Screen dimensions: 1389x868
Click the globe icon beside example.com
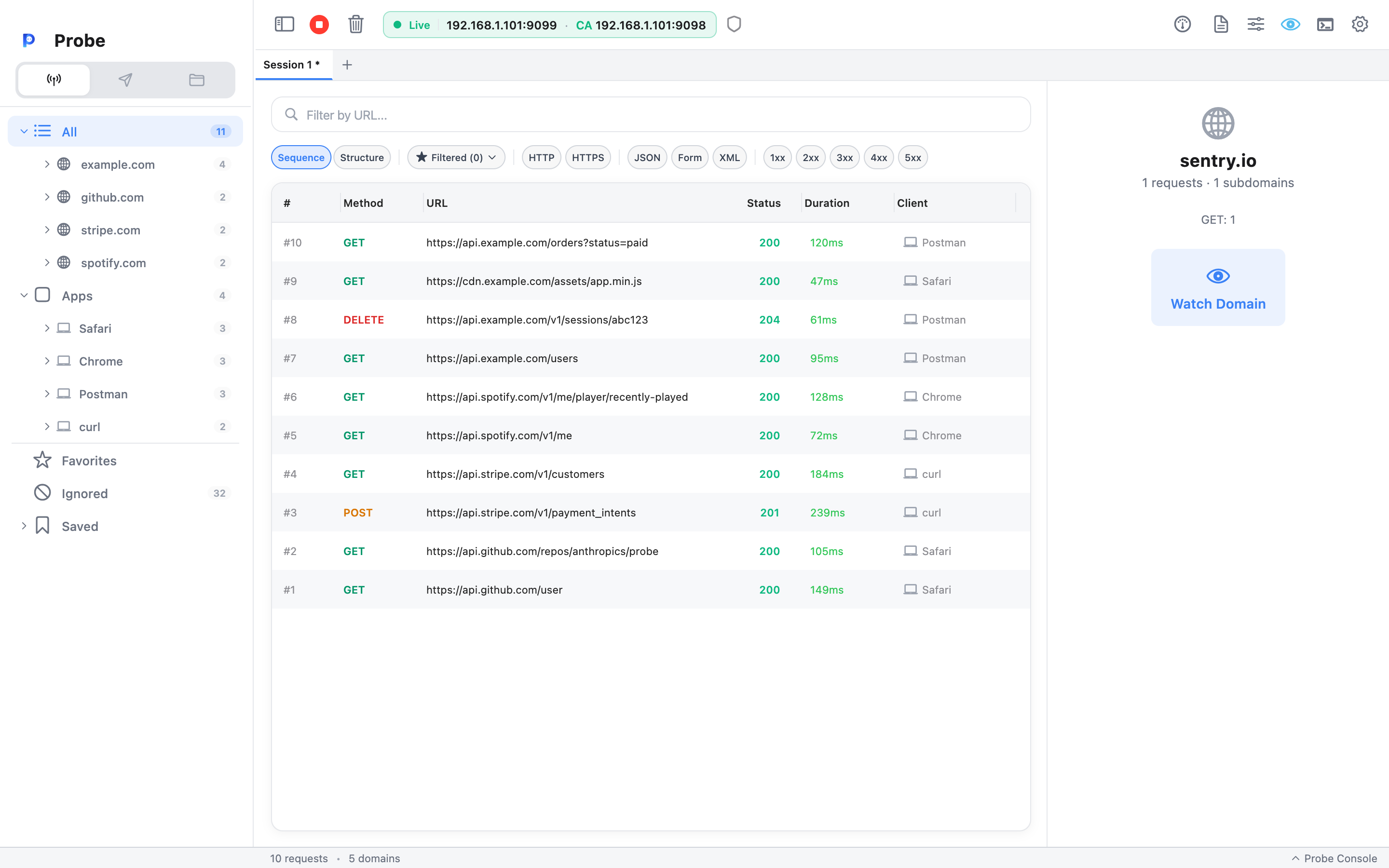(64, 164)
